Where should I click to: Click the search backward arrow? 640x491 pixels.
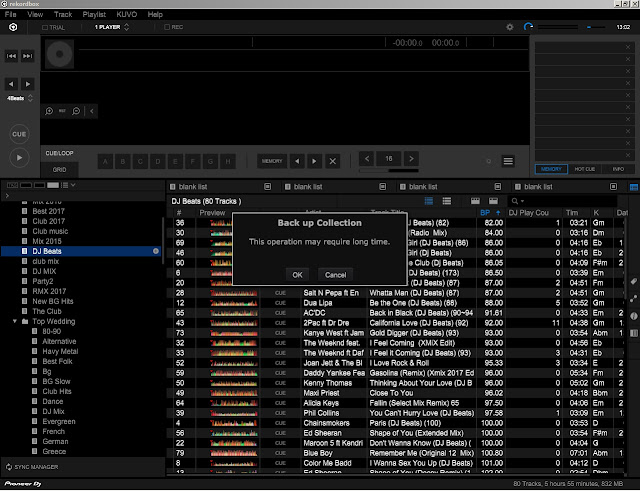(x=11, y=84)
